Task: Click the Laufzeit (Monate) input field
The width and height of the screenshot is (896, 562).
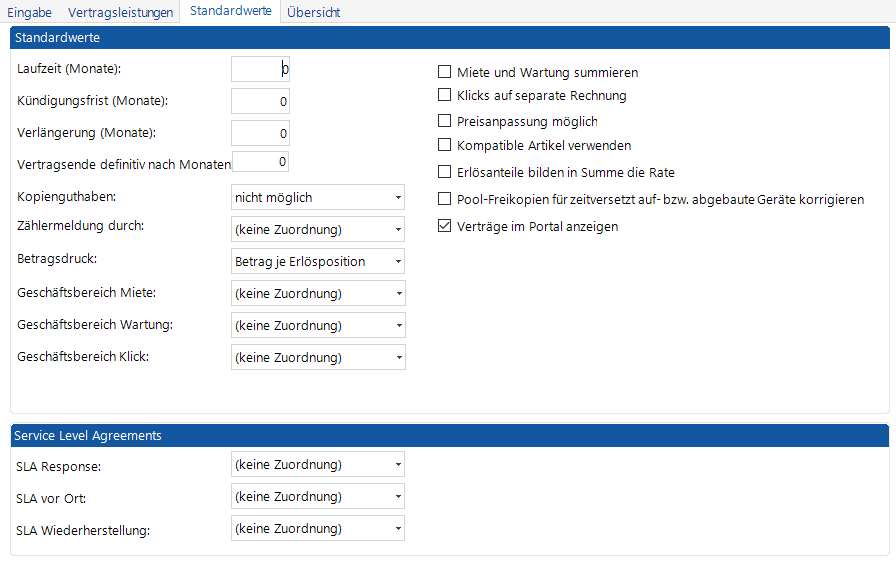Action: pos(260,69)
